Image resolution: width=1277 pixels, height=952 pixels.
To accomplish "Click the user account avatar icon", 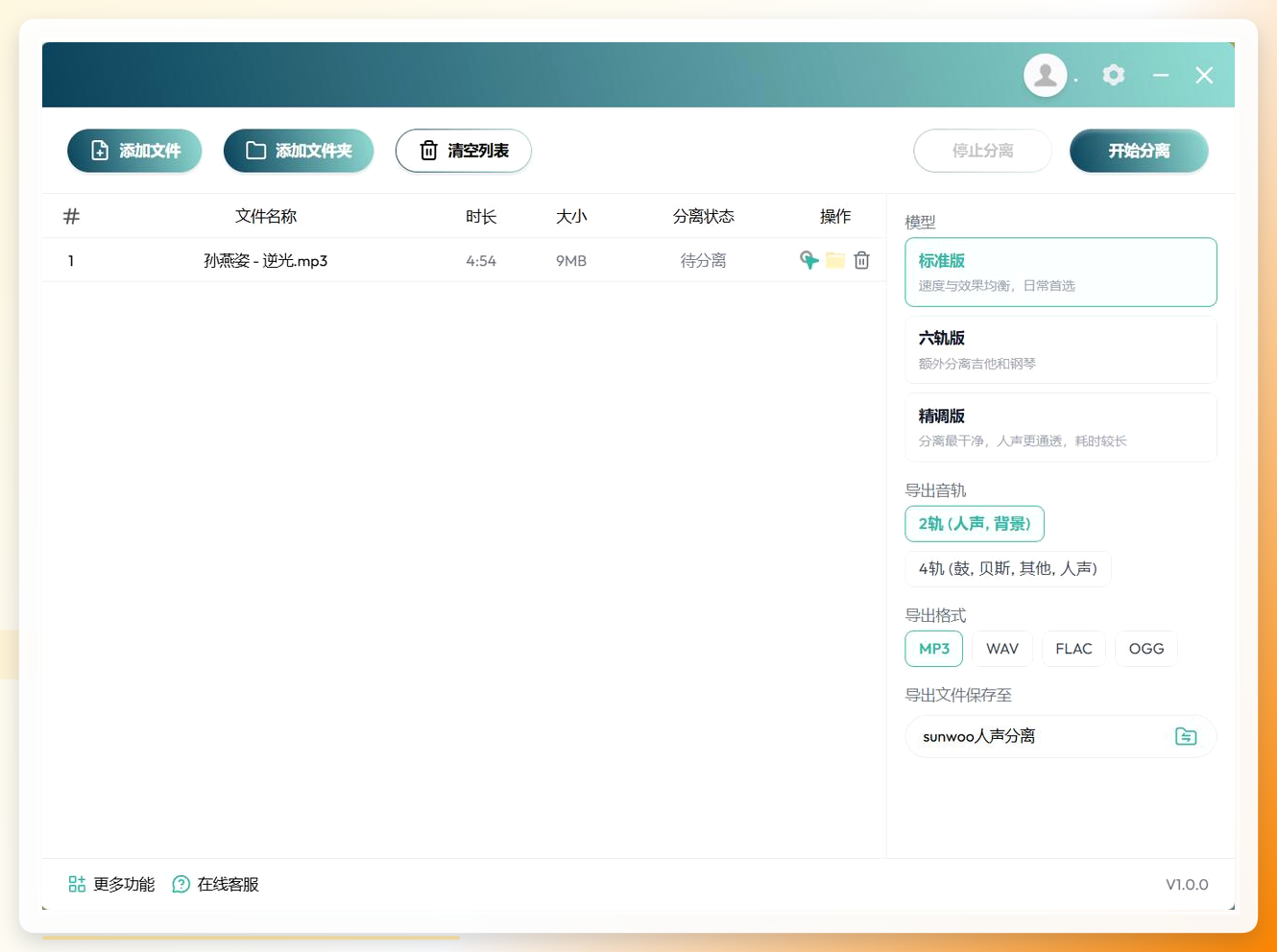I will click(1046, 75).
